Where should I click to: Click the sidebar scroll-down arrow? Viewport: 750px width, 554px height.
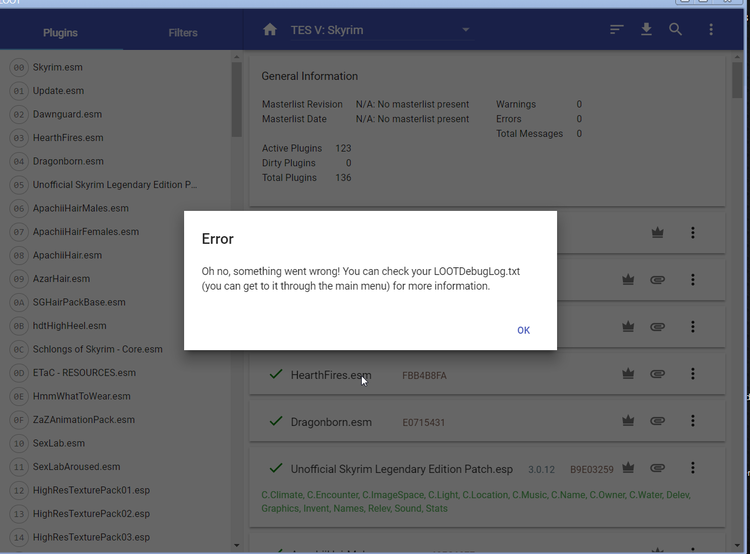pos(237,545)
